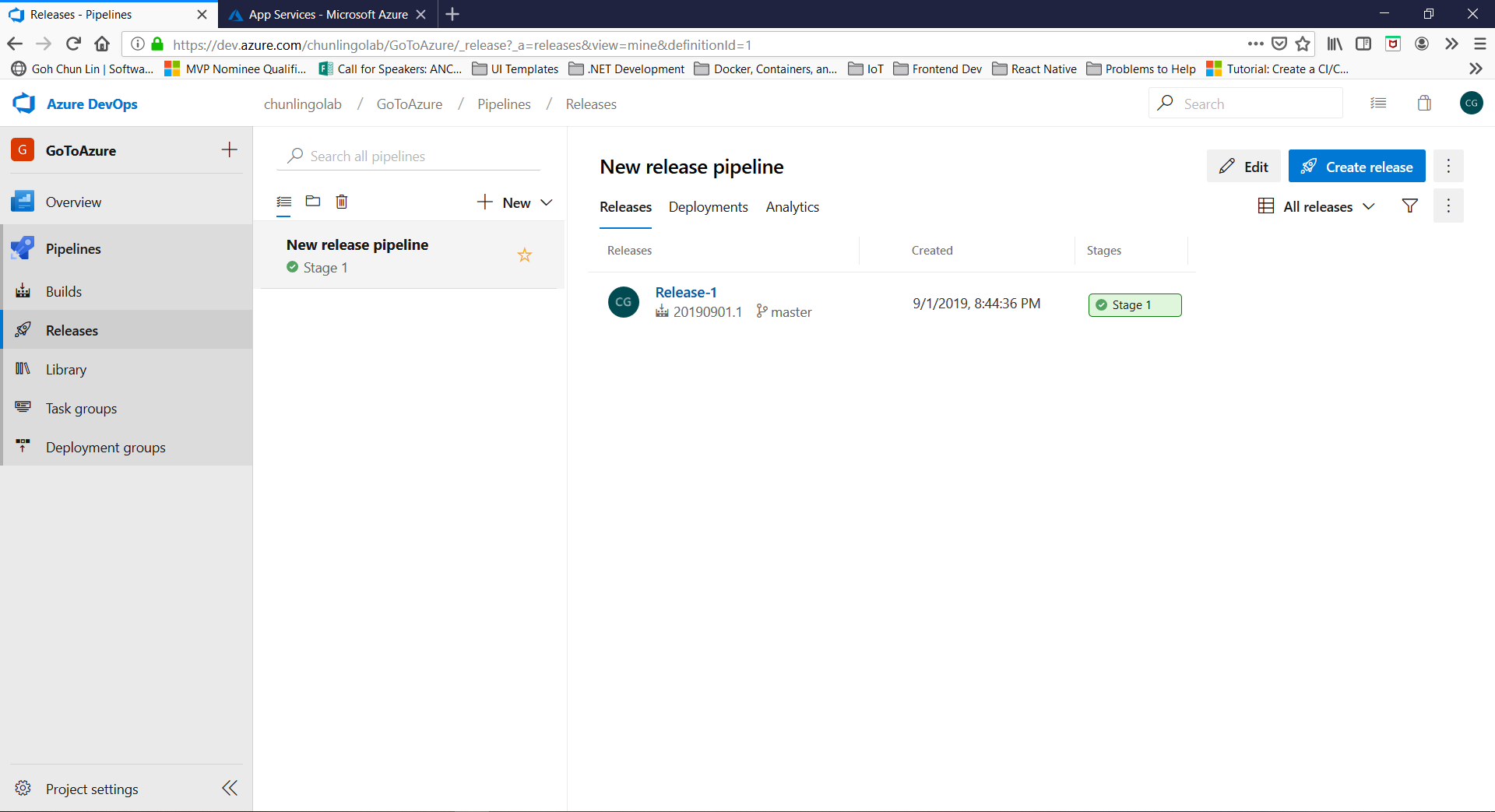Open the Marketplace shopping bag icon

[1424, 104]
